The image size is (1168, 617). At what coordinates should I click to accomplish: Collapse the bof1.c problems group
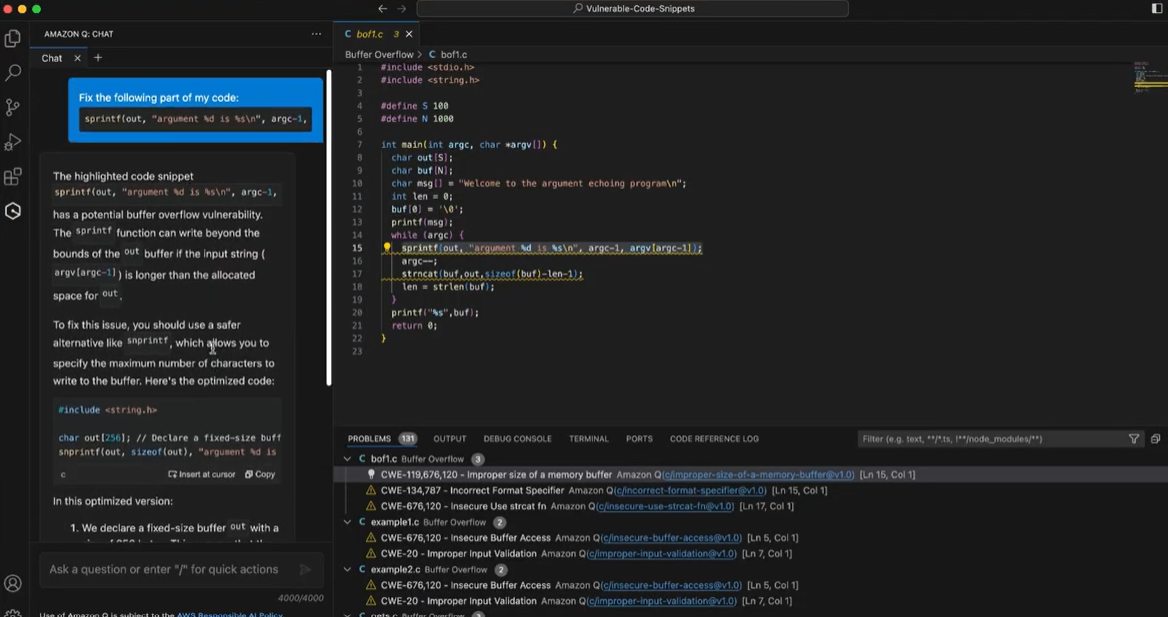click(348, 459)
